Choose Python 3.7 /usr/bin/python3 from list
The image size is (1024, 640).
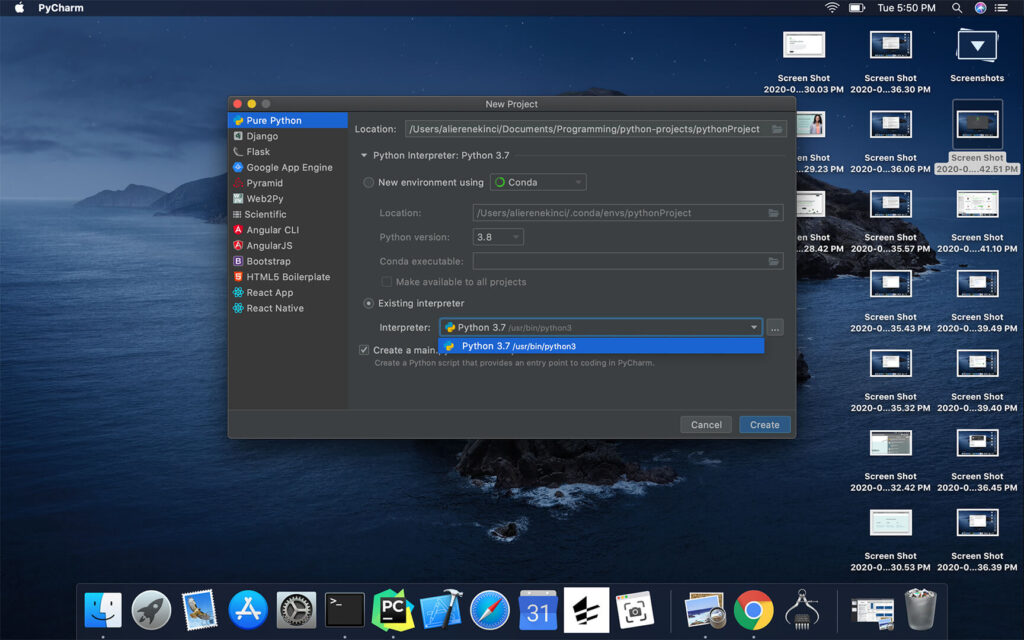point(601,346)
